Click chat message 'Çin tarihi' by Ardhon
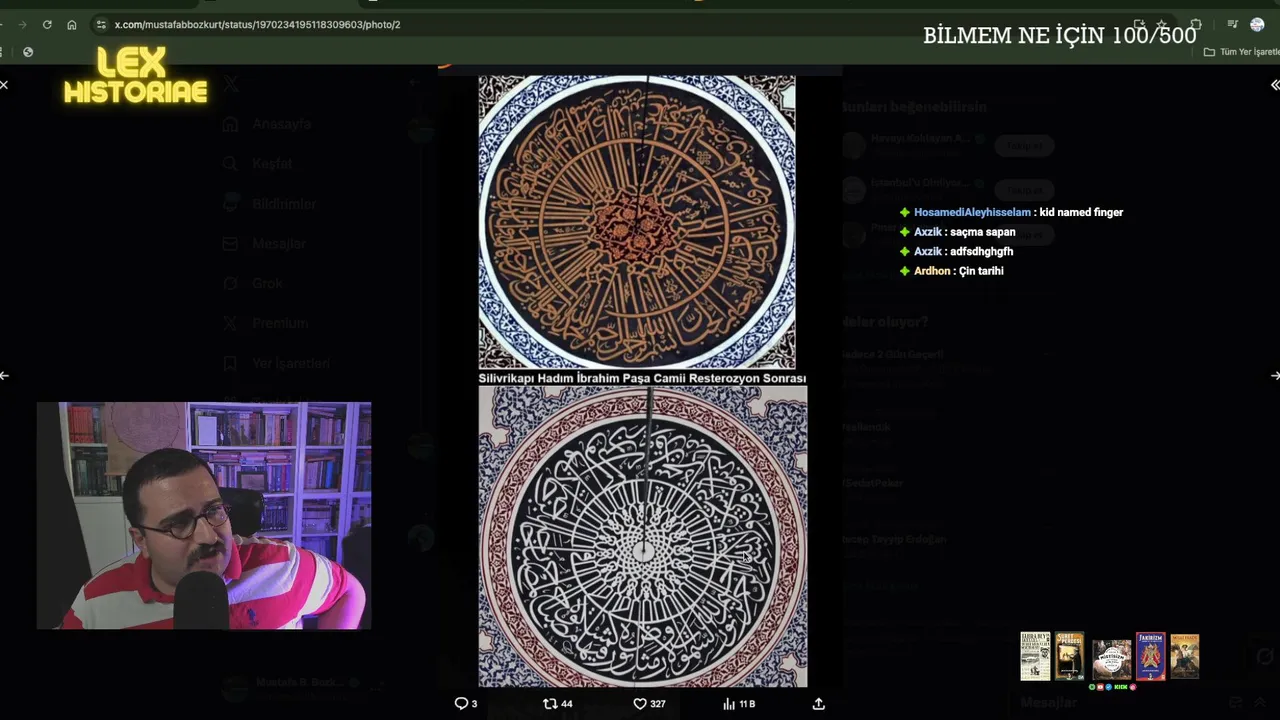The height and width of the screenshot is (720, 1280). pos(980,271)
